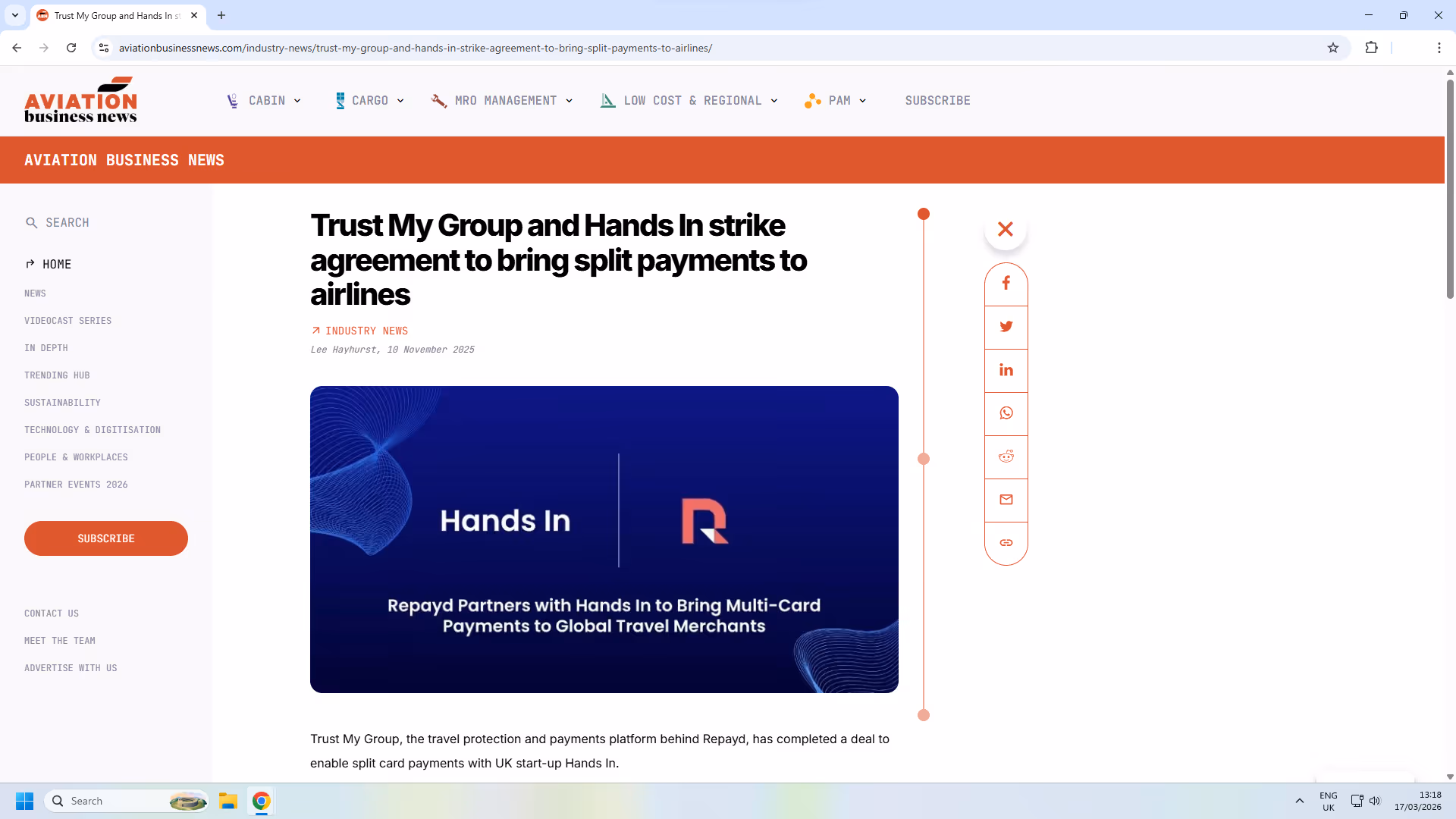Close the share panel X button
This screenshot has height=819, width=1456.
point(1006,229)
